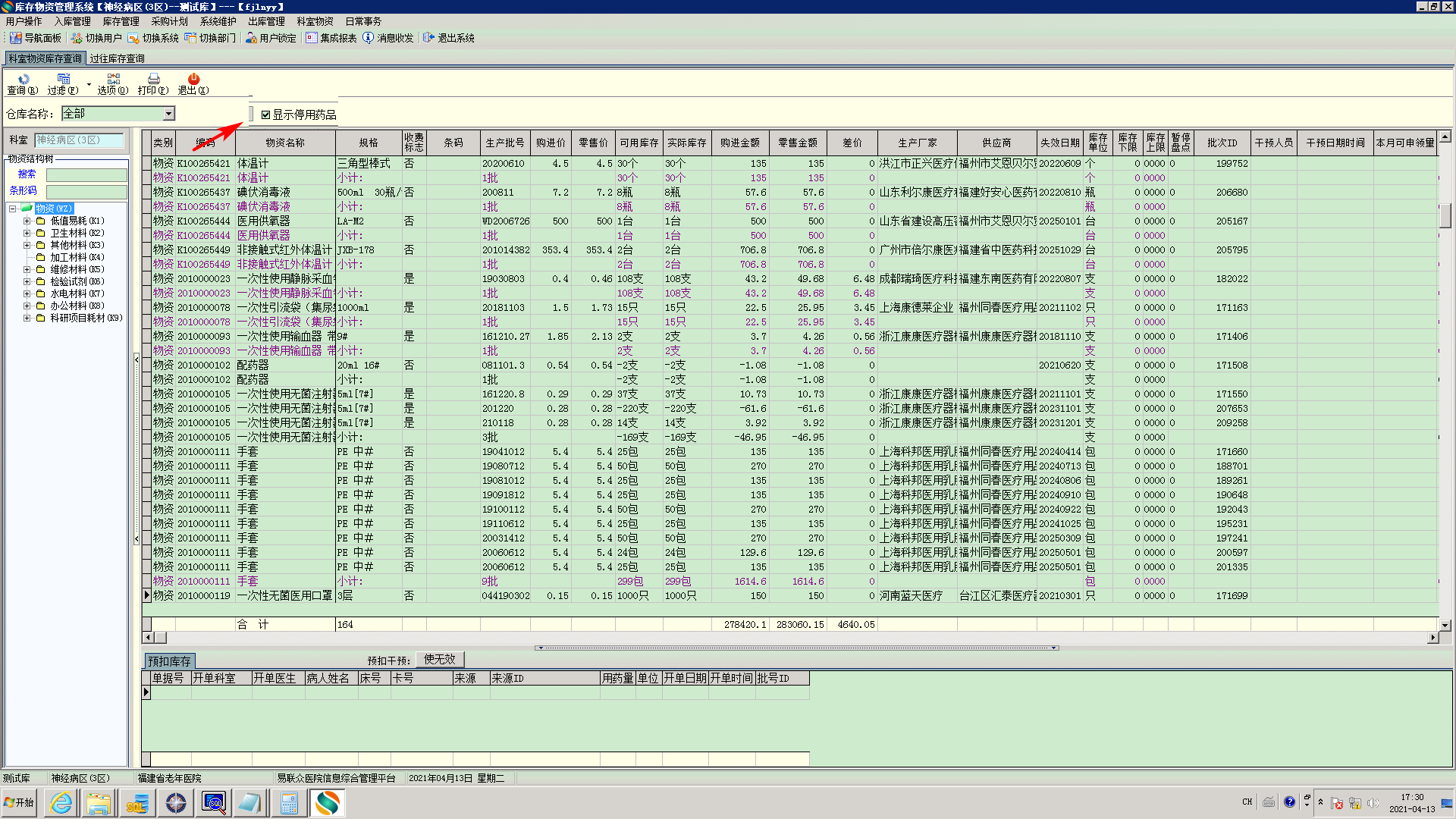1456x819 pixels.
Task: Open Internet Explorer from the taskbar
Action: tap(61, 802)
